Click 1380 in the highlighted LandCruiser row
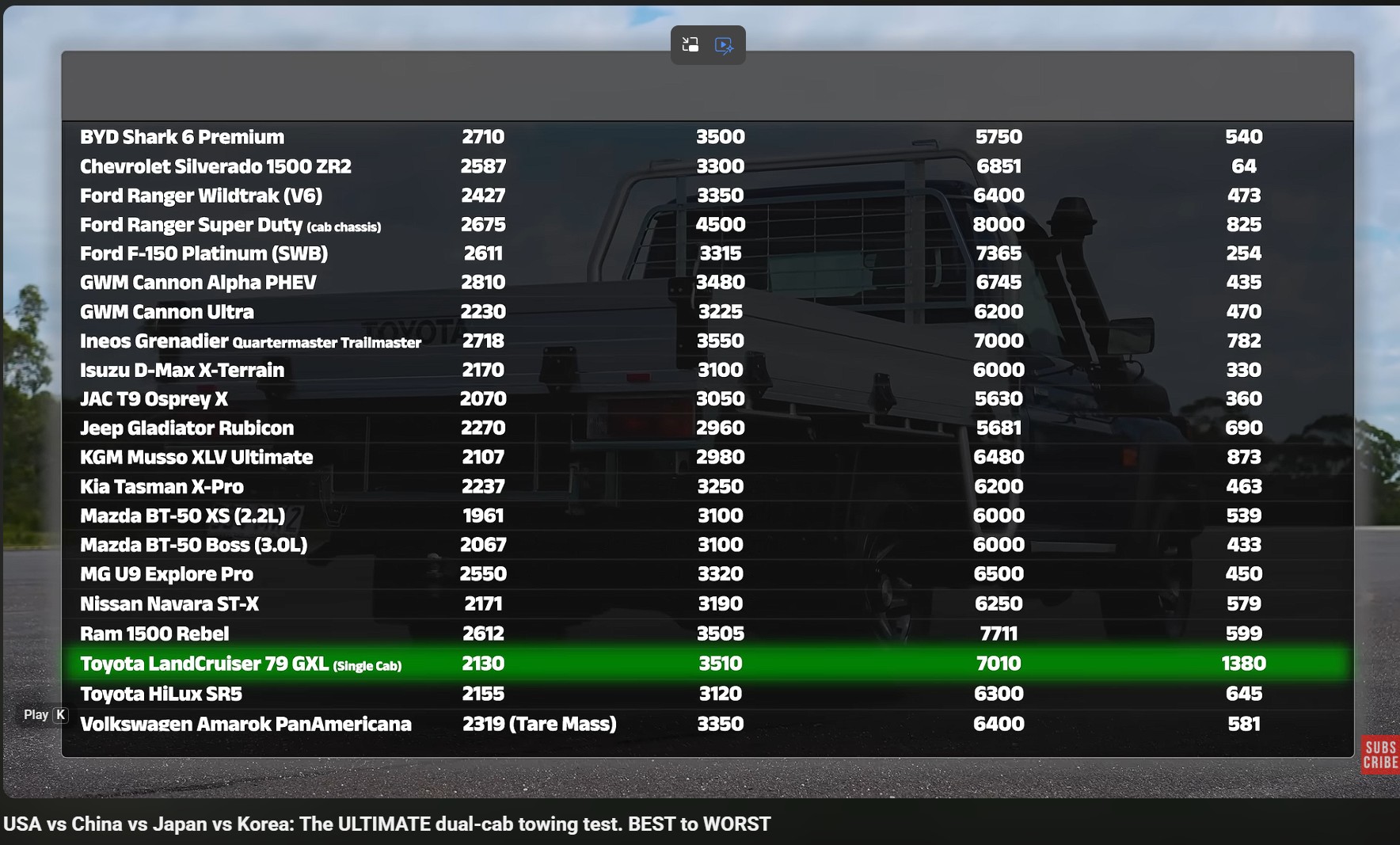 point(1244,664)
